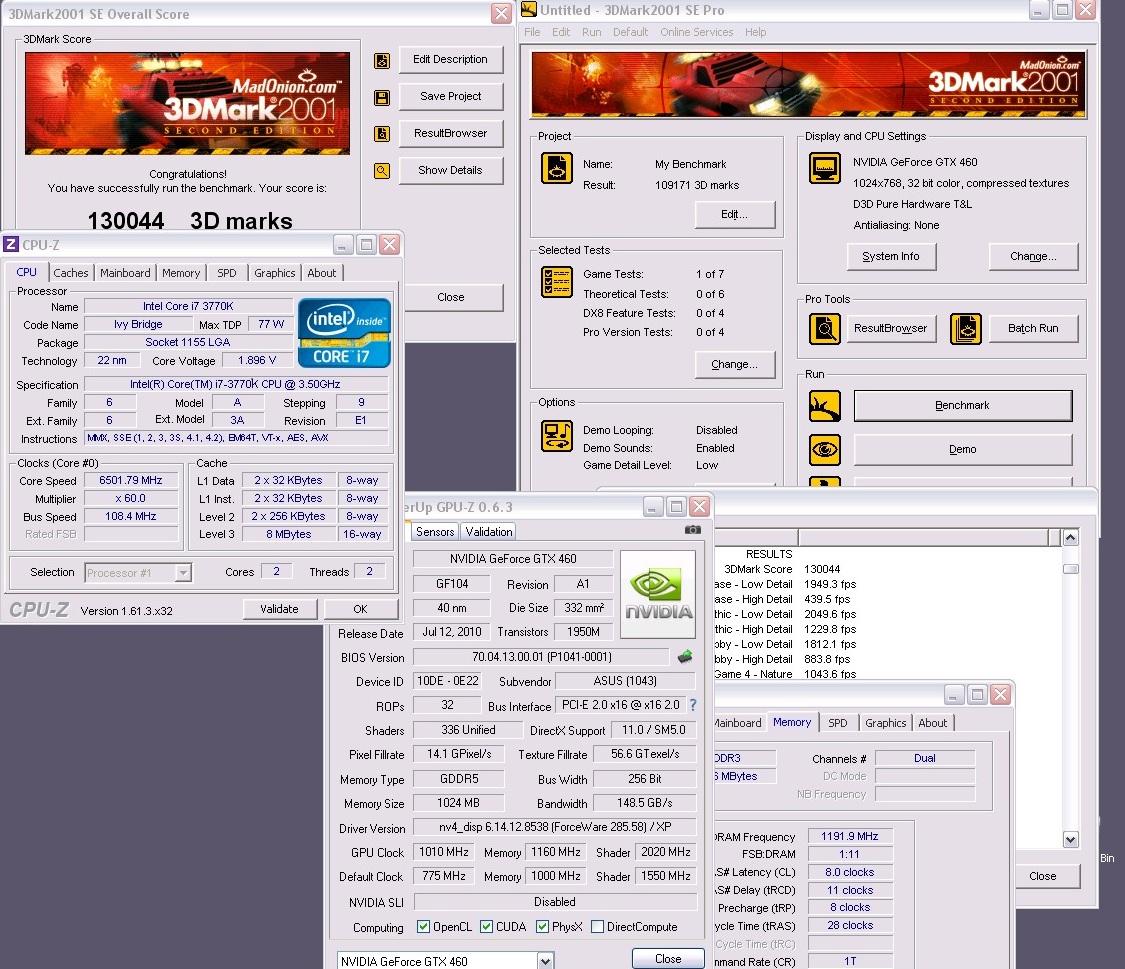Open the Processor #1 selection dropdown
1125x969 pixels.
click(x=184, y=572)
